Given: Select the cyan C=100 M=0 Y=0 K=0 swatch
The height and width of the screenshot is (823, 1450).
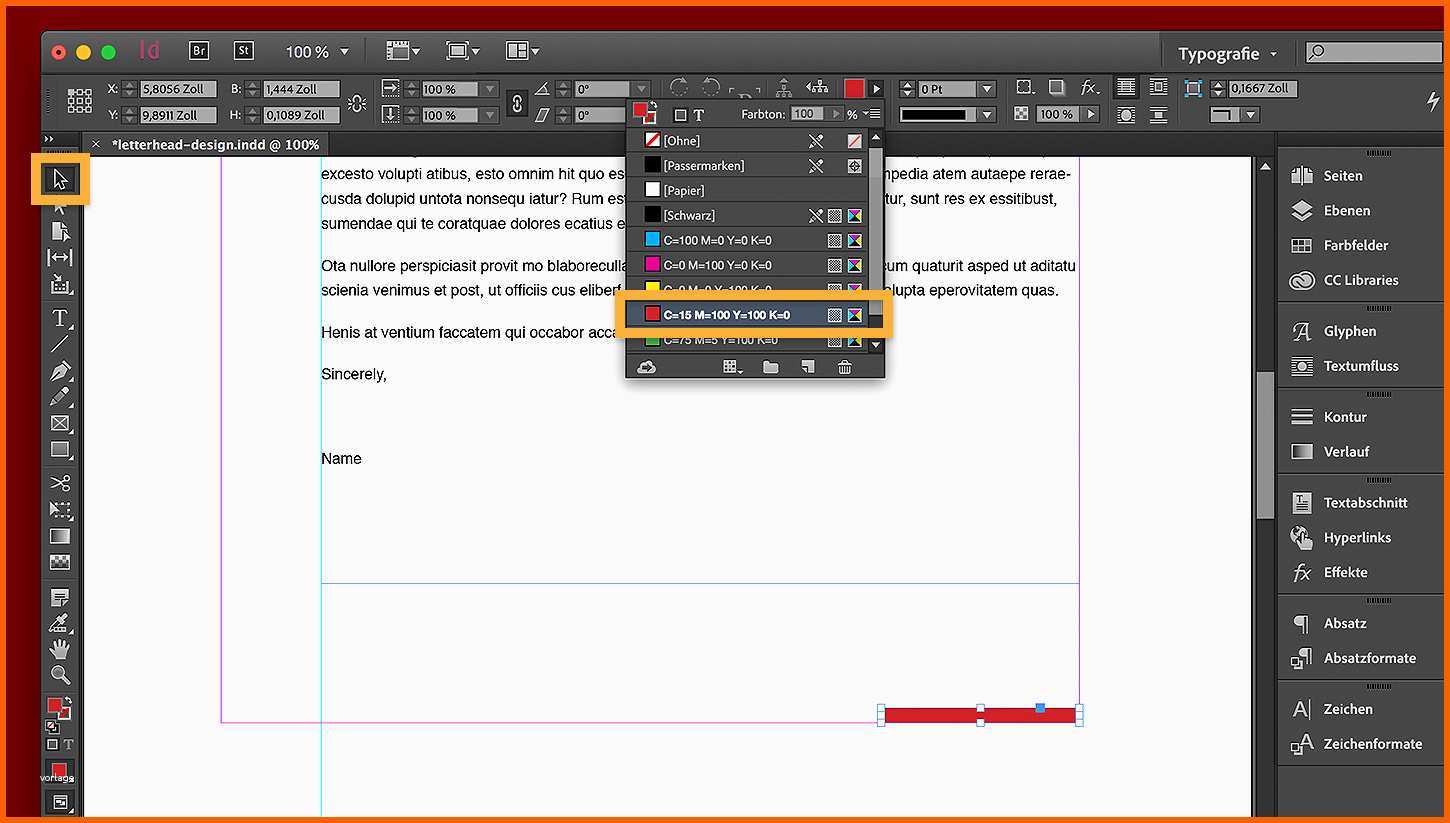Looking at the screenshot, I should [x=716, y=240].
